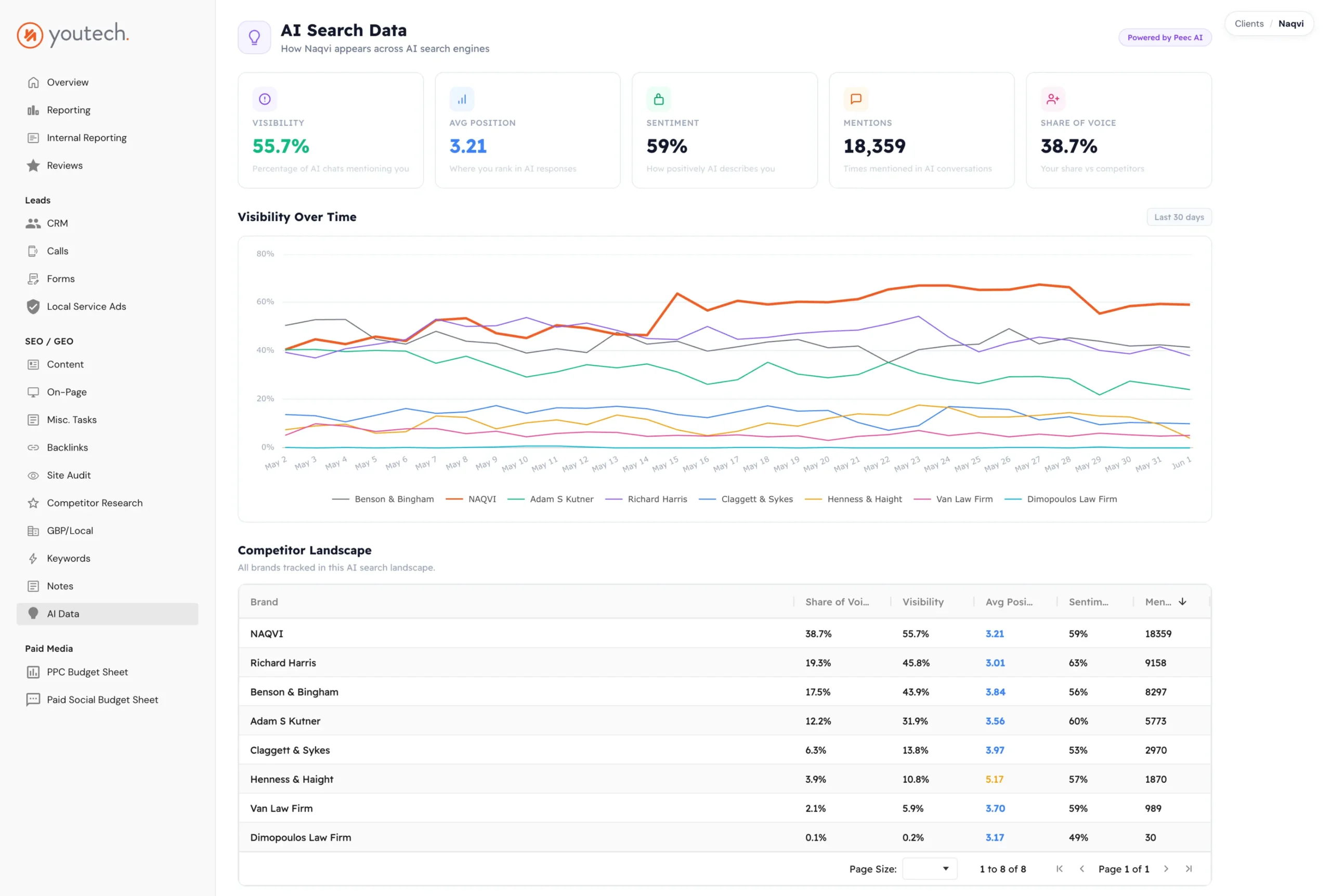Image resolution: width=1331 pixels, height=896 pixels.
Task: Open GBP/Local sidebar item
Action: 108,531
